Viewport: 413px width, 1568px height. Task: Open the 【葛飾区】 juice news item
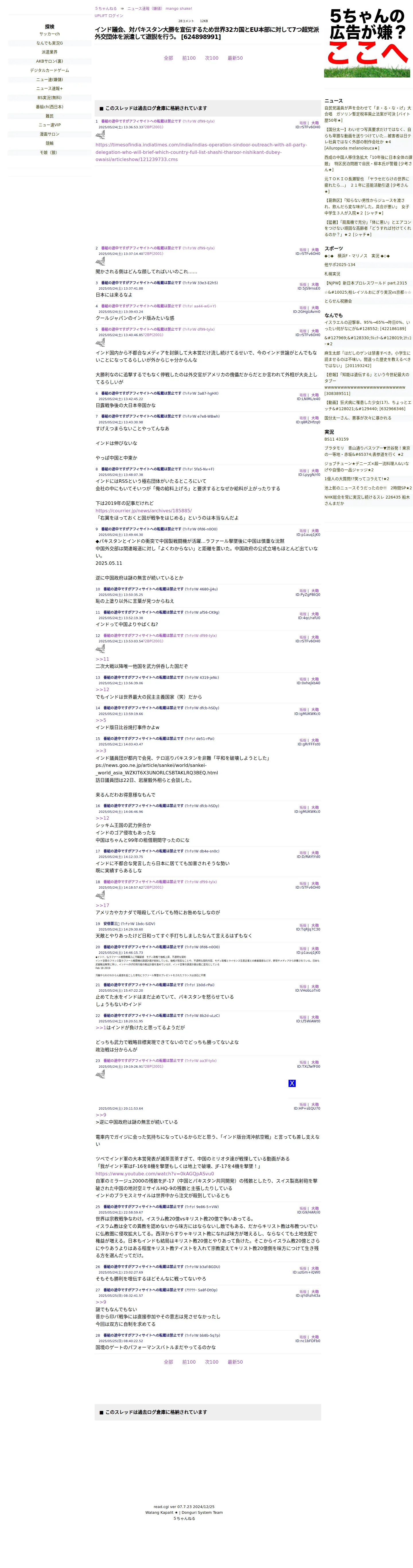[367, 207]
